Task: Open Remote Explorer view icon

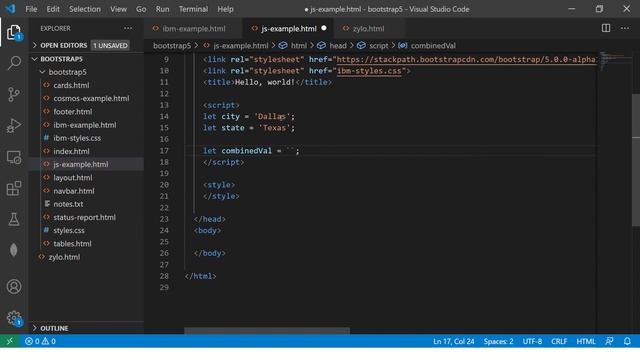Action: [14, 157]
